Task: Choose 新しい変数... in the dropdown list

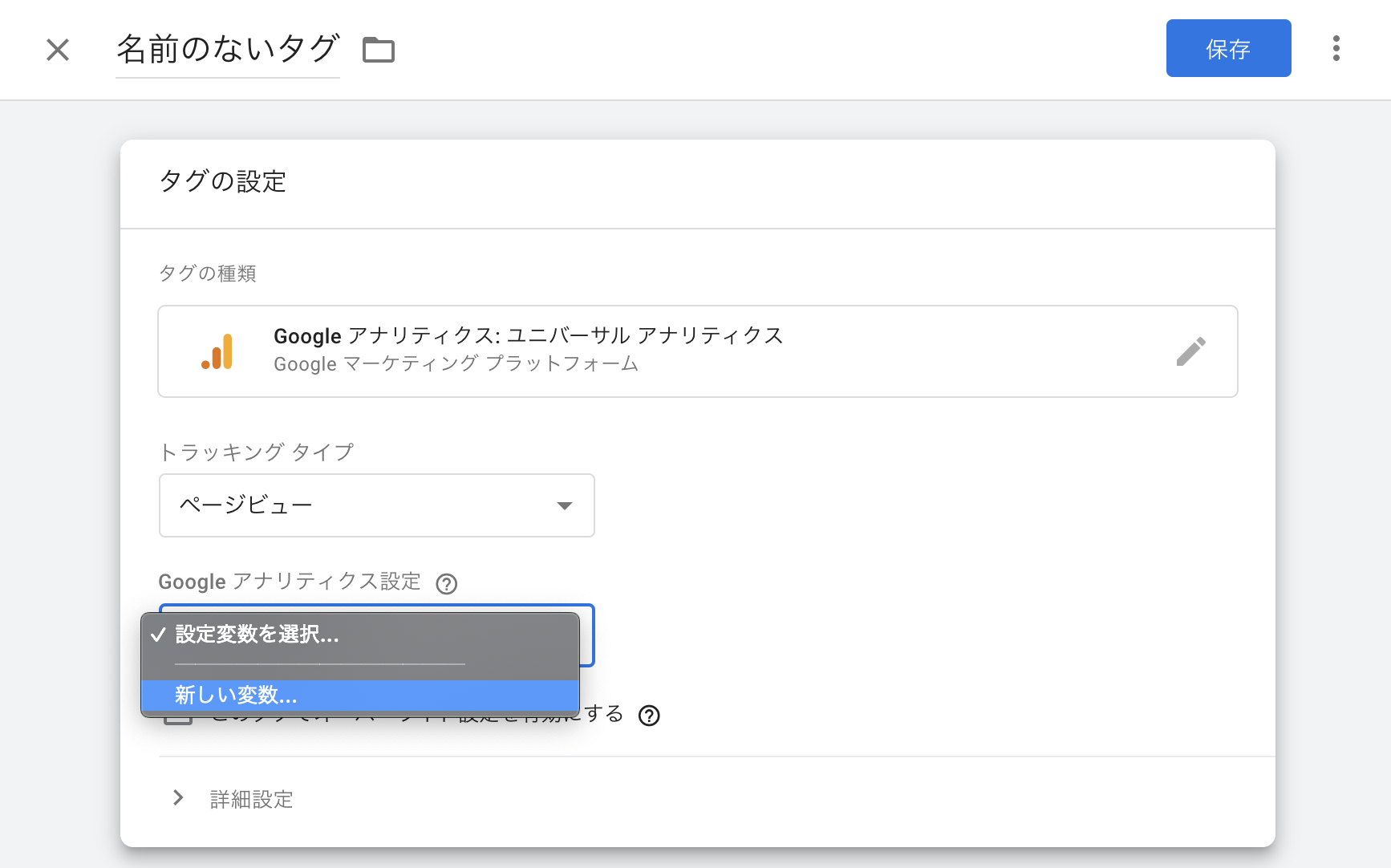Action: (360, 695)
